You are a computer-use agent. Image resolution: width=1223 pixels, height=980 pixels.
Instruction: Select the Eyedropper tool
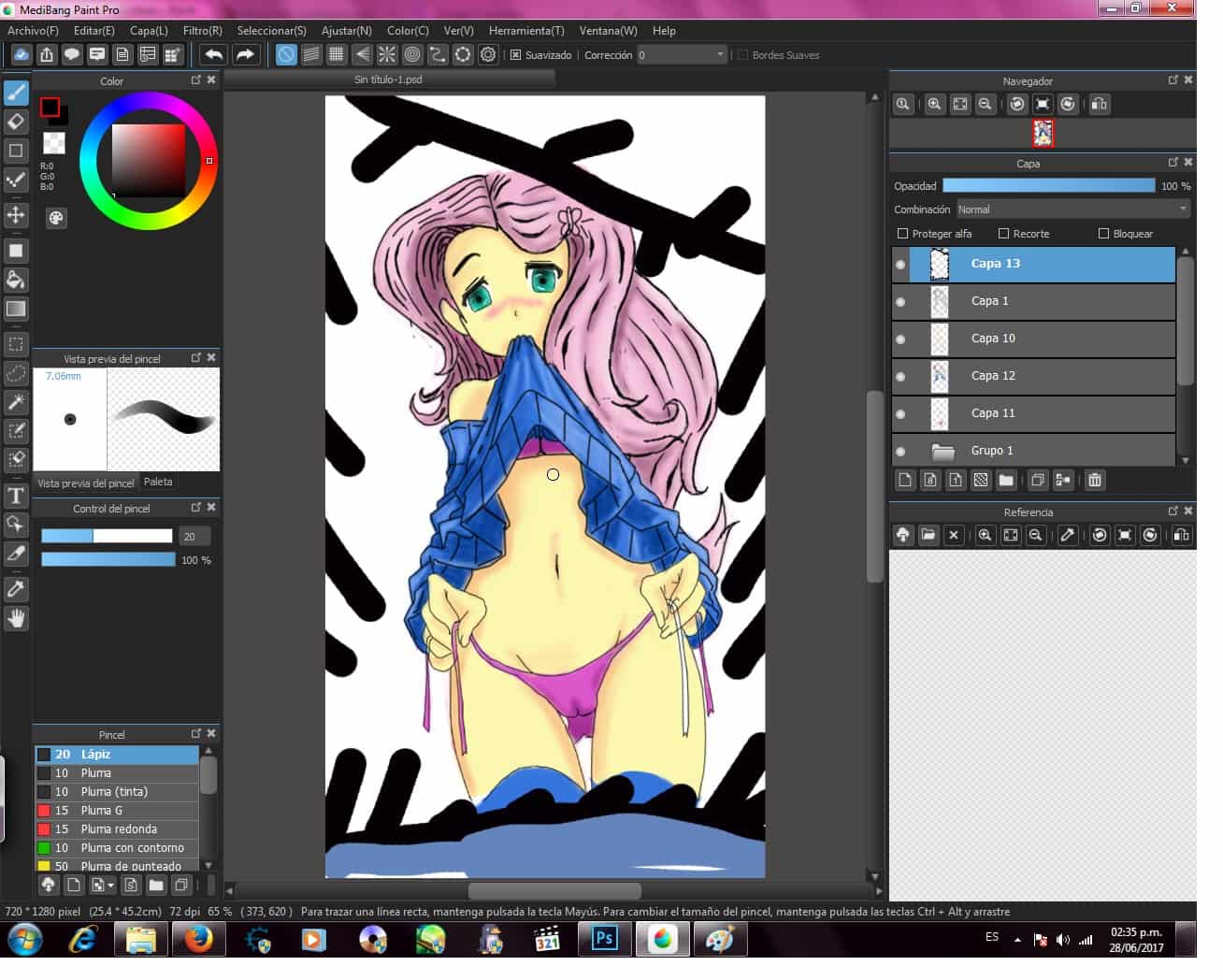coord(16,589)
